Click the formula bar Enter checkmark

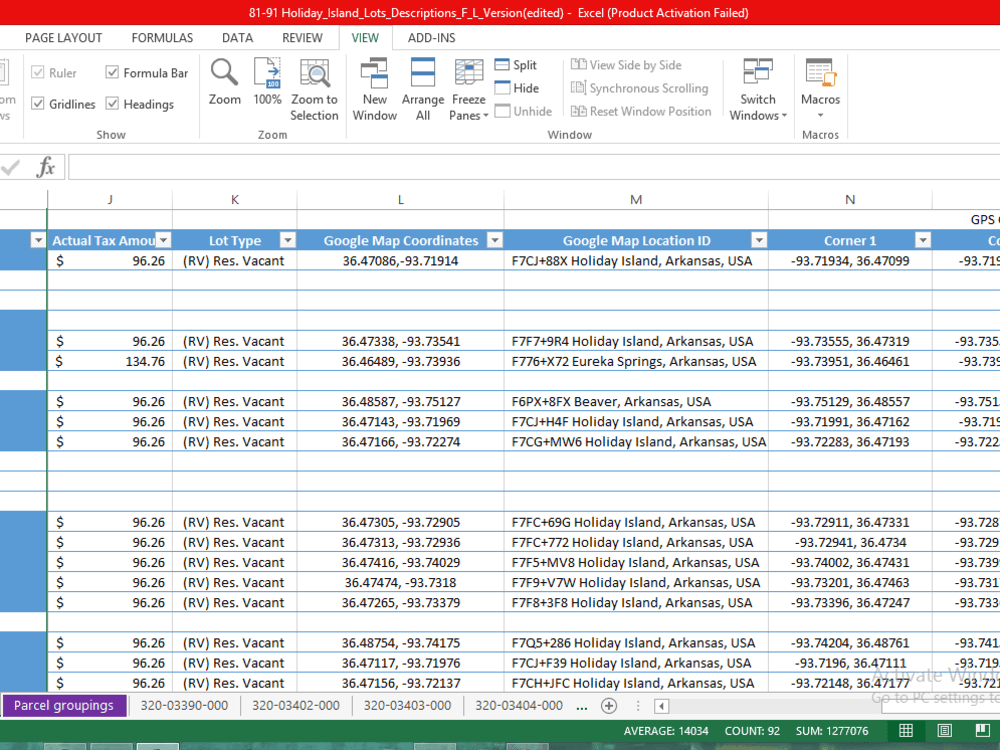tap(10, 168)
